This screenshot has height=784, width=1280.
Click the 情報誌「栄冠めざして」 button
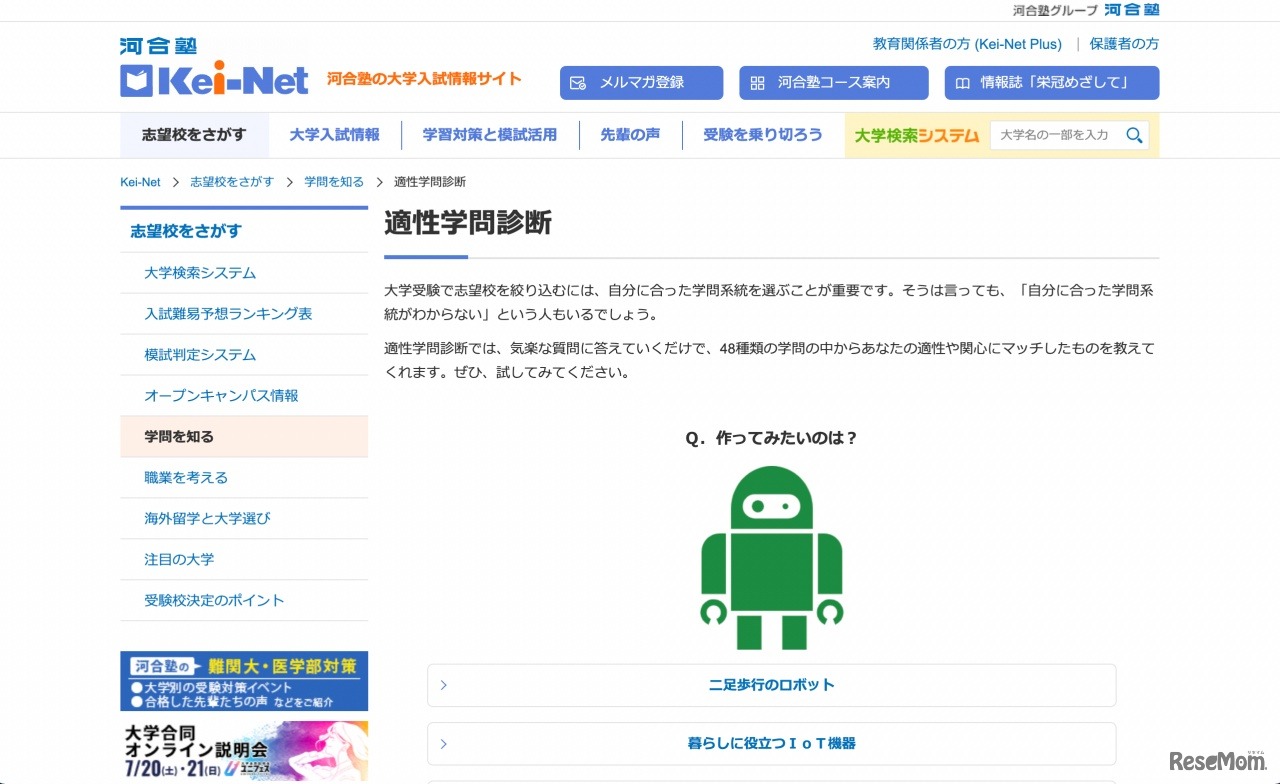[x=1052, y=83]
